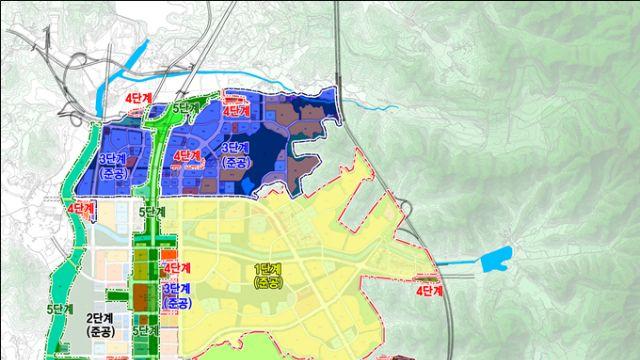Select the green 5단계 label at the northern junction
Image resolution: width=640 pixels, height=360 pixels.
tap(186, 109)
